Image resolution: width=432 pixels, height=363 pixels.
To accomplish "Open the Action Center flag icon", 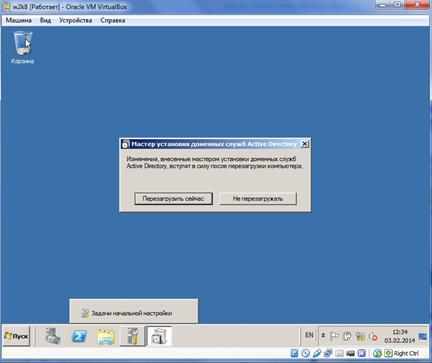I will tap(334, 336).
